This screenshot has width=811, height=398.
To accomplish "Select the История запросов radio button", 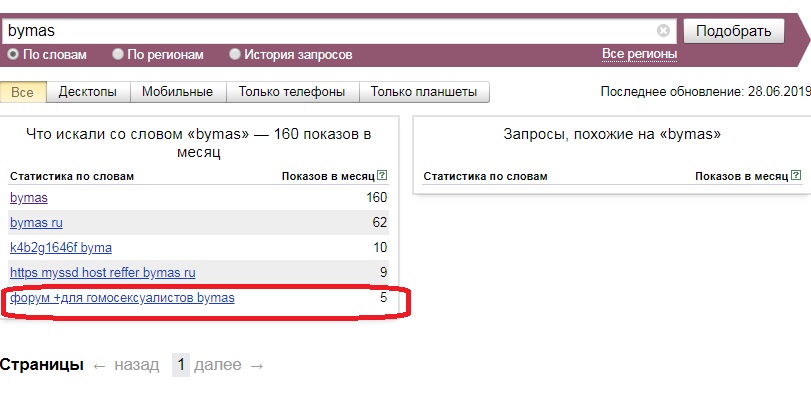I will coord(235,54).
